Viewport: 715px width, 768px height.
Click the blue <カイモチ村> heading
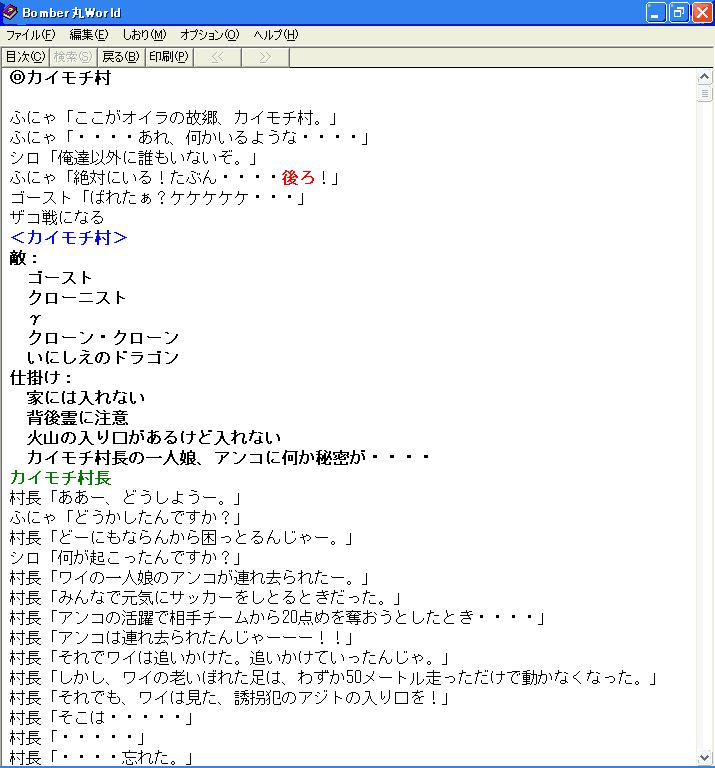pyautogui.click(x=69, y=238)
